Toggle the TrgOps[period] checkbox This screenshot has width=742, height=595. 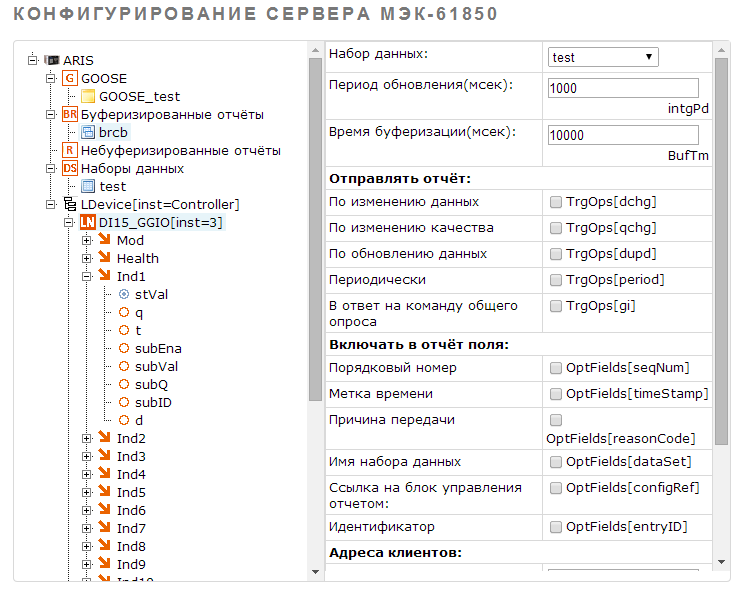point(556,280)
